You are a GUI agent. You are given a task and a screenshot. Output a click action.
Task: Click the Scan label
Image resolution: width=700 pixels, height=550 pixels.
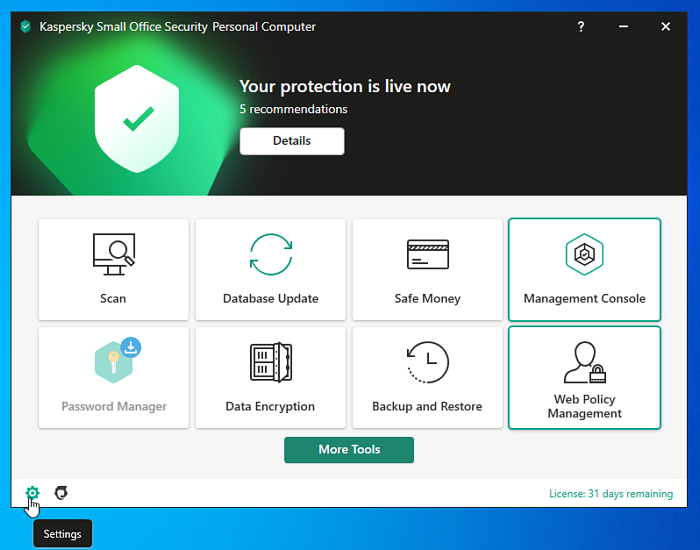[x=113, y=298]
